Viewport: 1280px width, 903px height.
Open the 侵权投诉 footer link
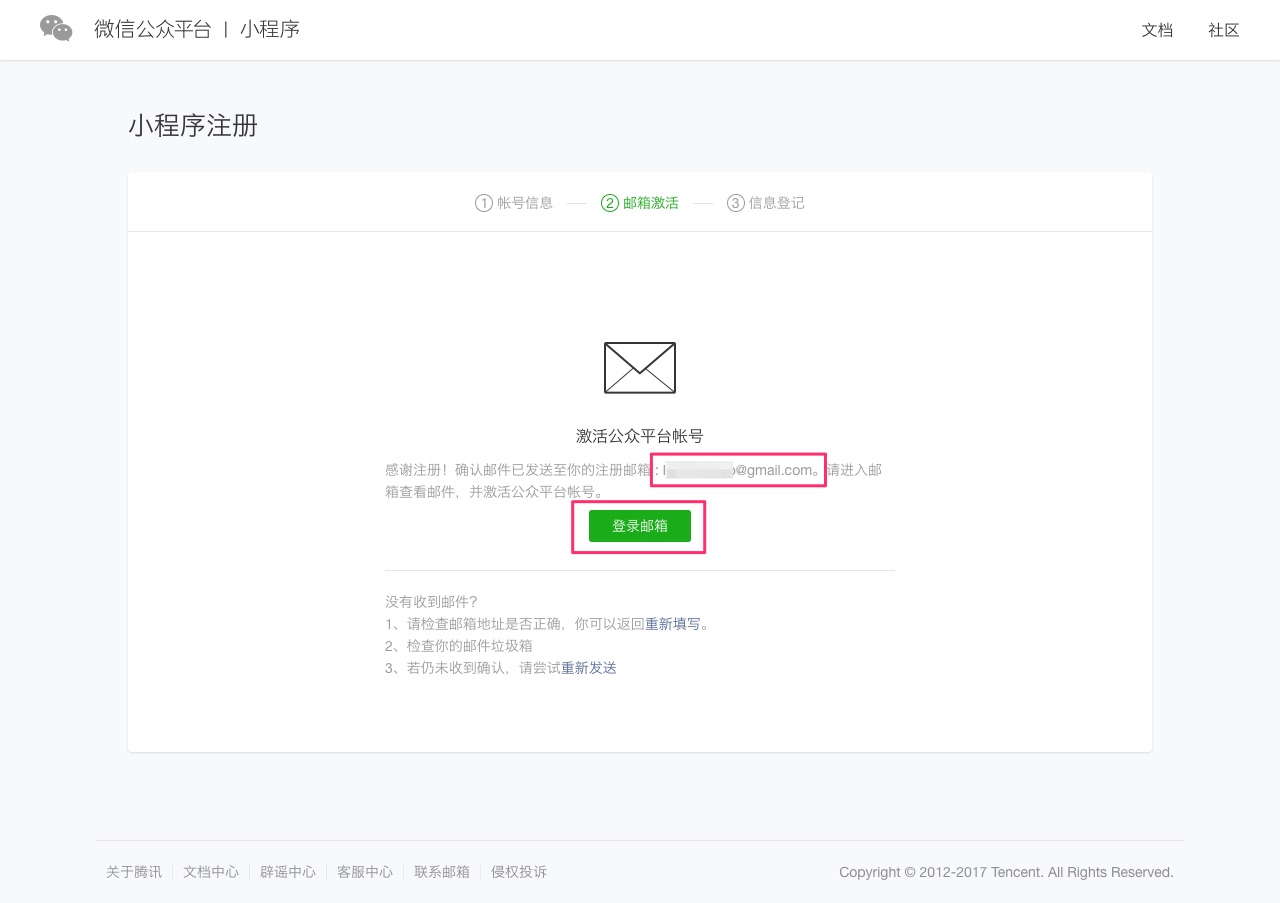[519, 872]
